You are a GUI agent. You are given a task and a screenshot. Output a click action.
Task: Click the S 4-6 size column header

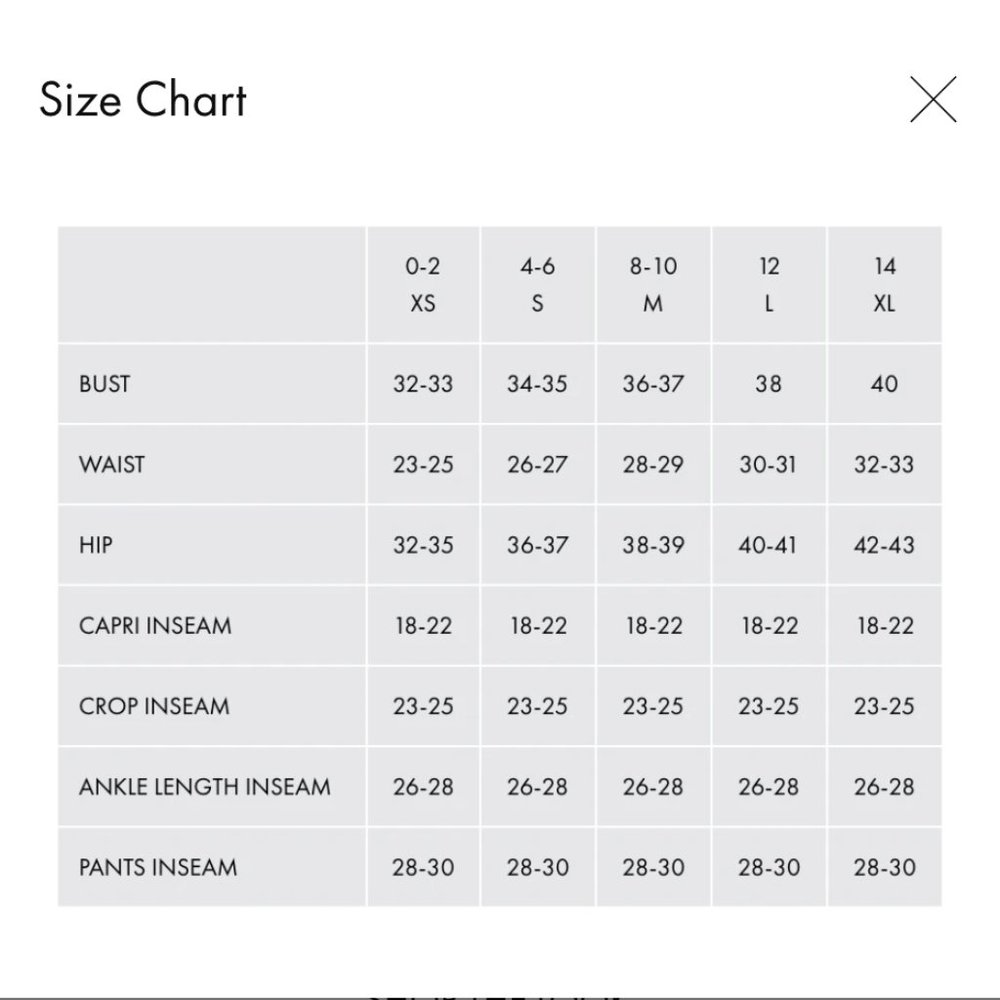538,284
